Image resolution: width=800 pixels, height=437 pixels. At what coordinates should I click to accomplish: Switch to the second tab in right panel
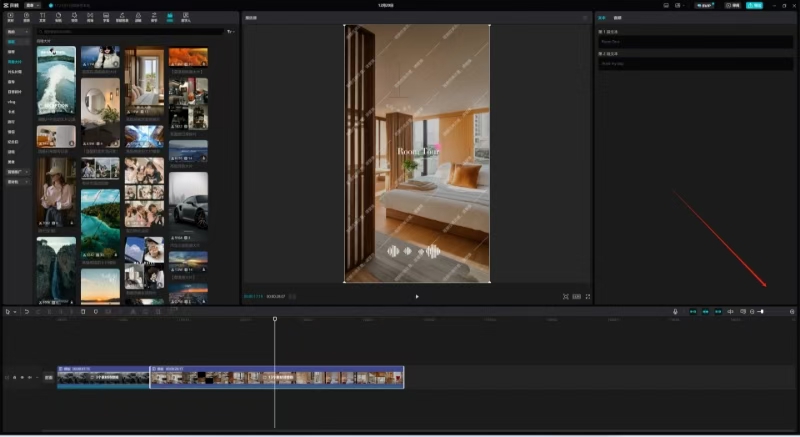(617, 18)
